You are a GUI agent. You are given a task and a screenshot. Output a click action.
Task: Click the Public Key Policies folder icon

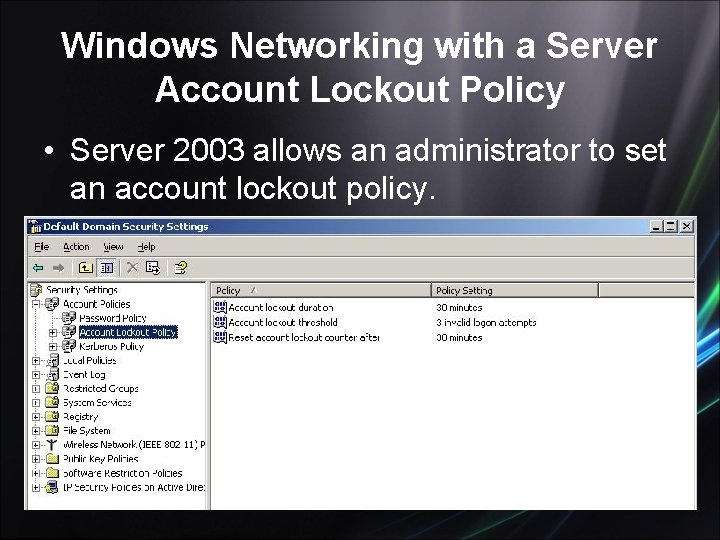pos(52,458)
